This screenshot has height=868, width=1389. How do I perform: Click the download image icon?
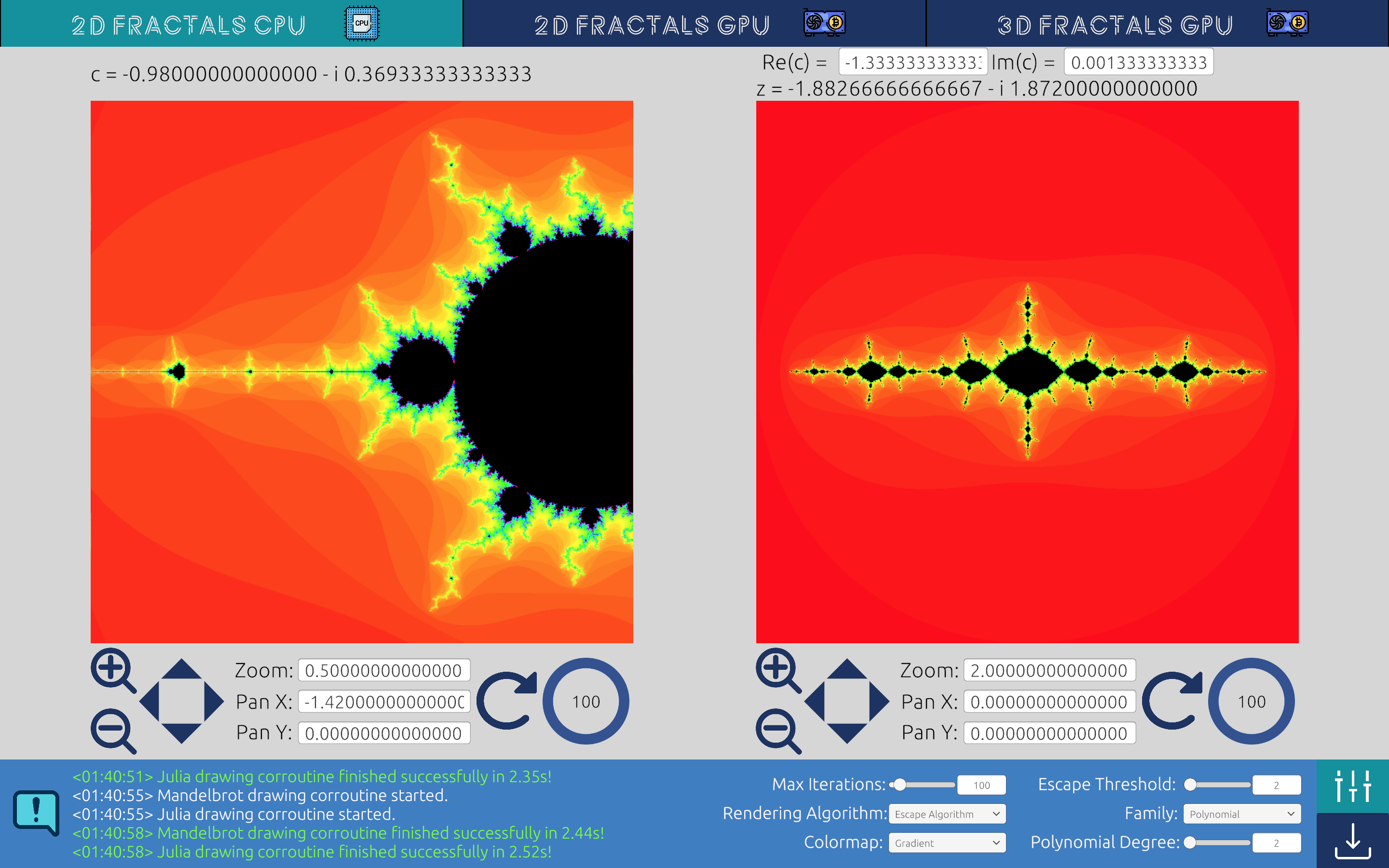[x=1352, y=841]
